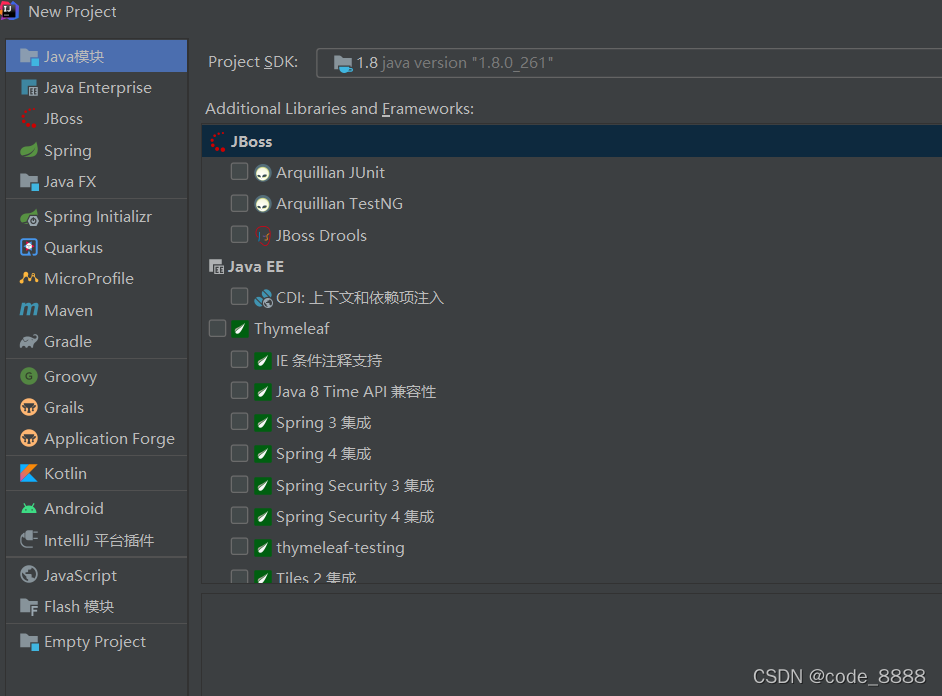Viewport: 942px width, 696px height.
Task: Click the Flash 模块 folder icon
Action: point(29,607)
